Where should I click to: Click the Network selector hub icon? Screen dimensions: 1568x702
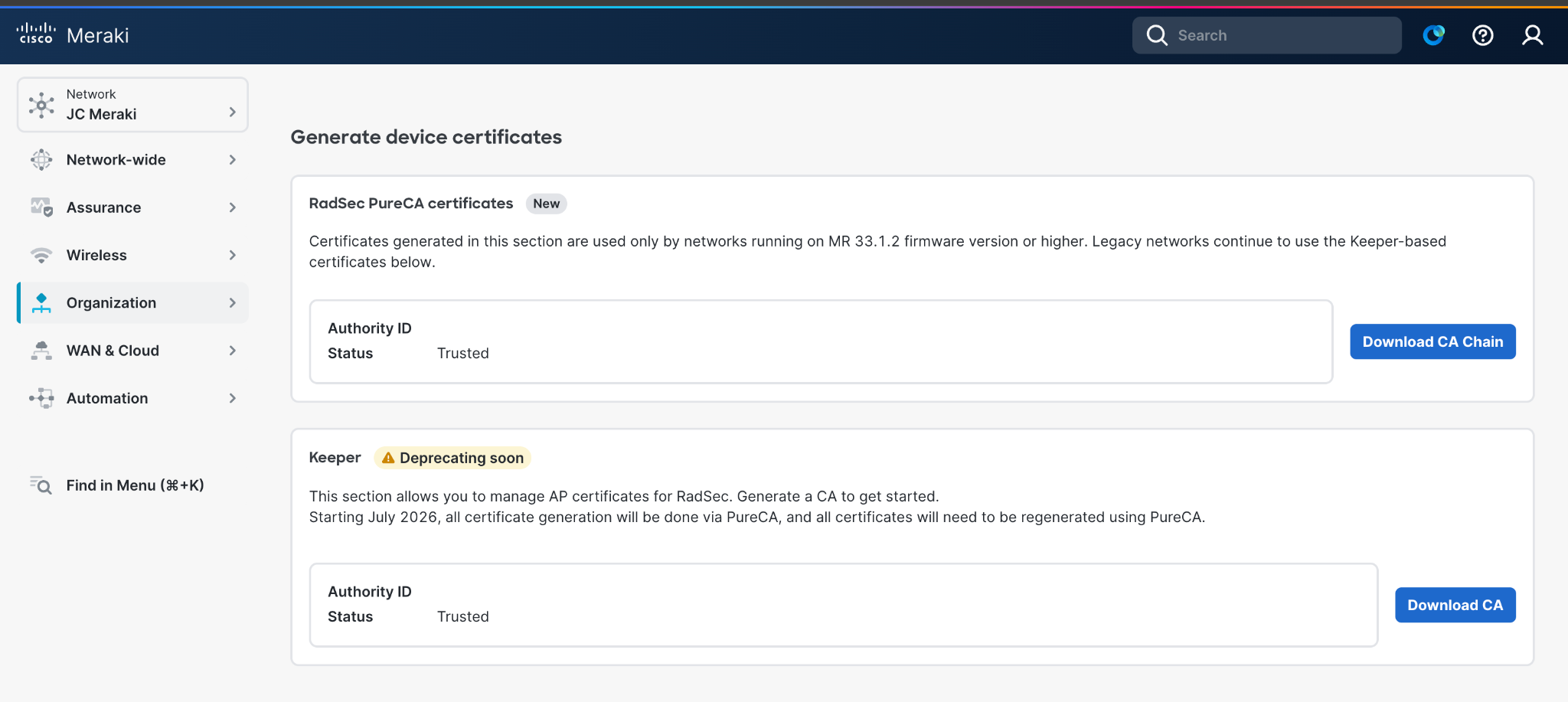41,105
